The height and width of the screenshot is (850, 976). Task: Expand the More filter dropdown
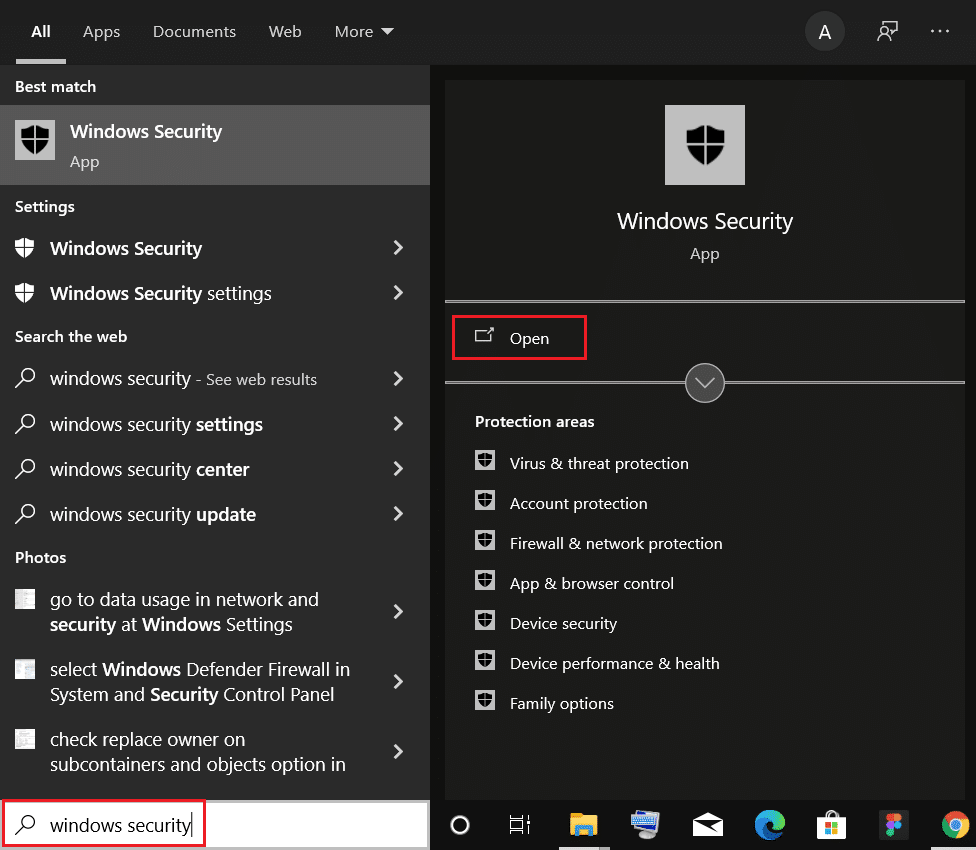coord(364,32)
